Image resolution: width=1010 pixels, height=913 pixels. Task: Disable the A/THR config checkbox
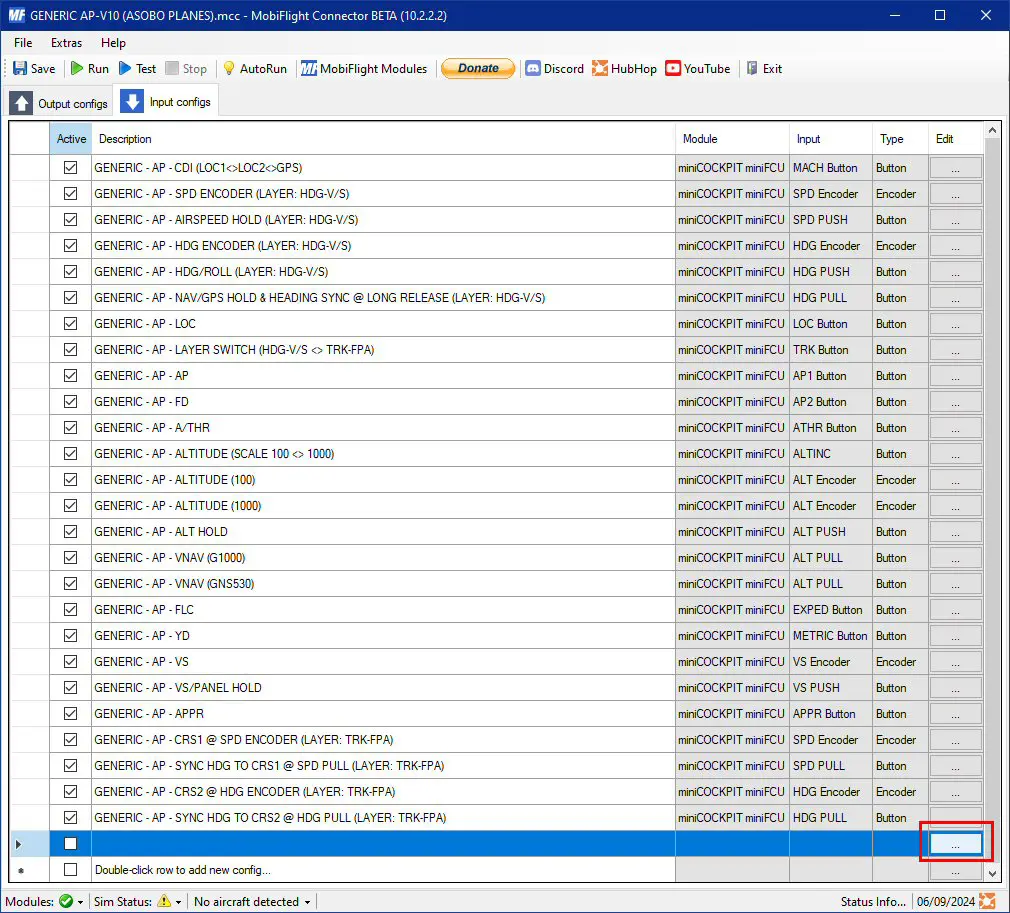coord(70,427)
